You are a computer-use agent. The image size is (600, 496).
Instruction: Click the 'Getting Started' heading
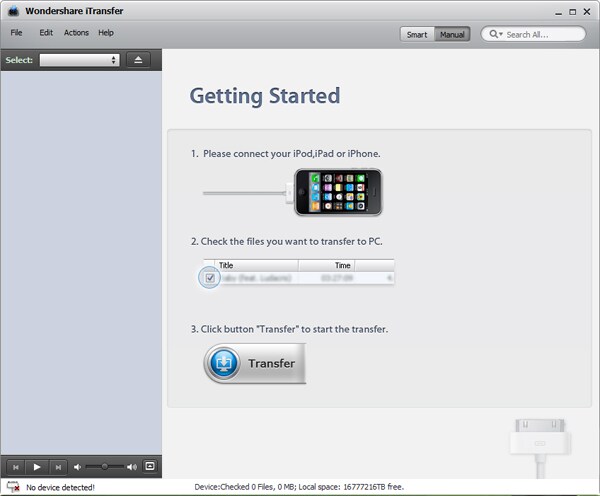click(x=265, y=96)
